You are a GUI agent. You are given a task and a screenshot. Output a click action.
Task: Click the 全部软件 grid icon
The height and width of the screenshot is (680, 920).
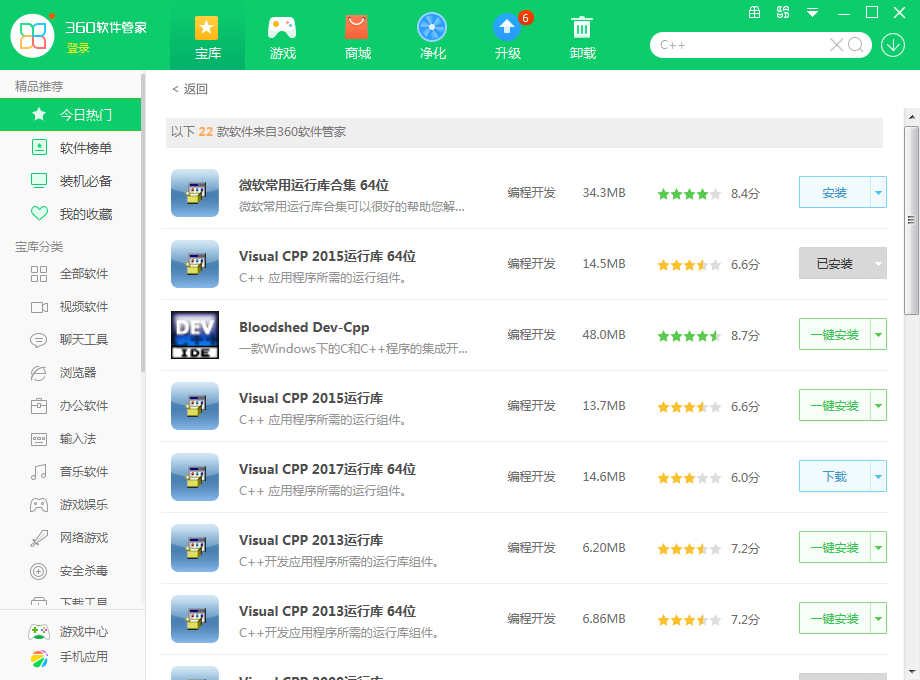pos(39,274)
